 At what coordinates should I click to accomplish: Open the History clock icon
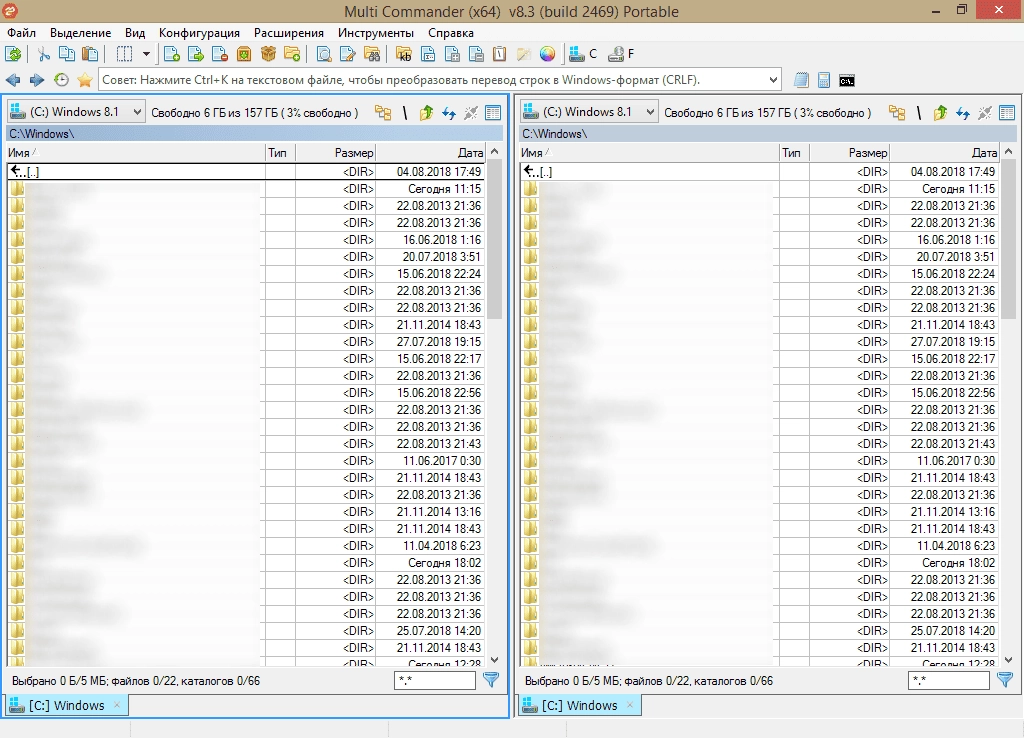61,80
